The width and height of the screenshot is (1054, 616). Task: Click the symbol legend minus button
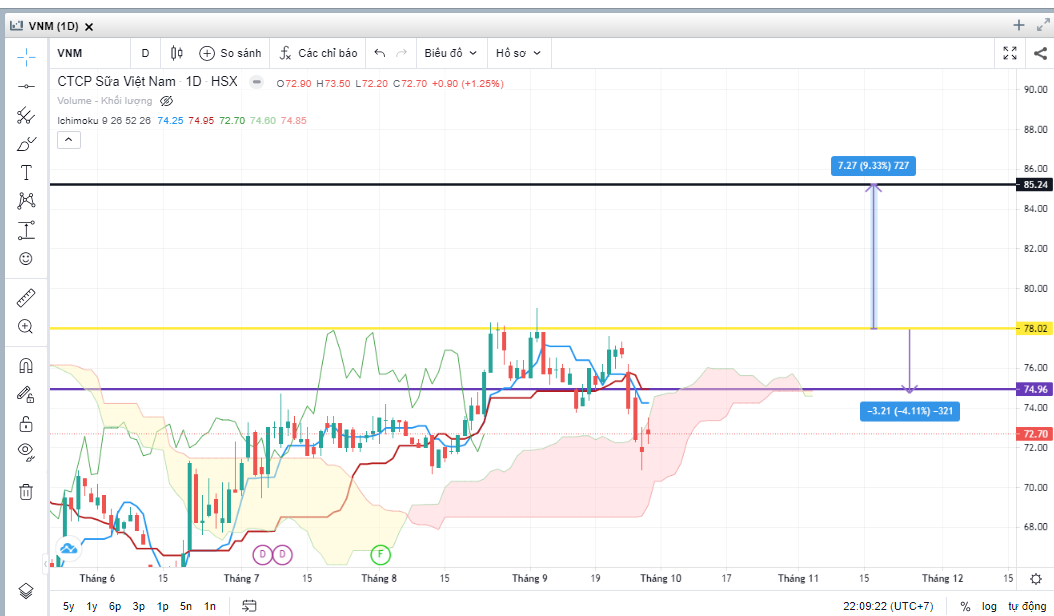[x=256, y=82]
